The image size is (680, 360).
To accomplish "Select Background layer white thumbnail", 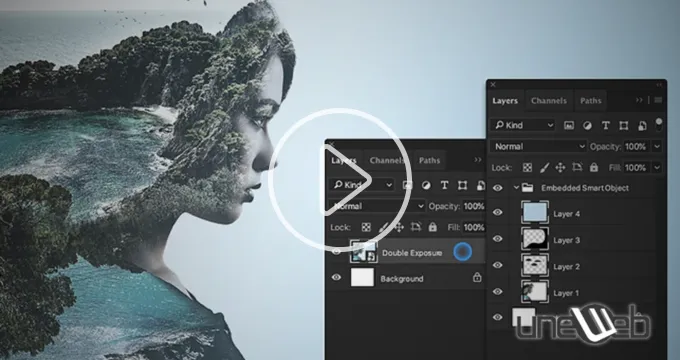I will (x=362, y=278).
